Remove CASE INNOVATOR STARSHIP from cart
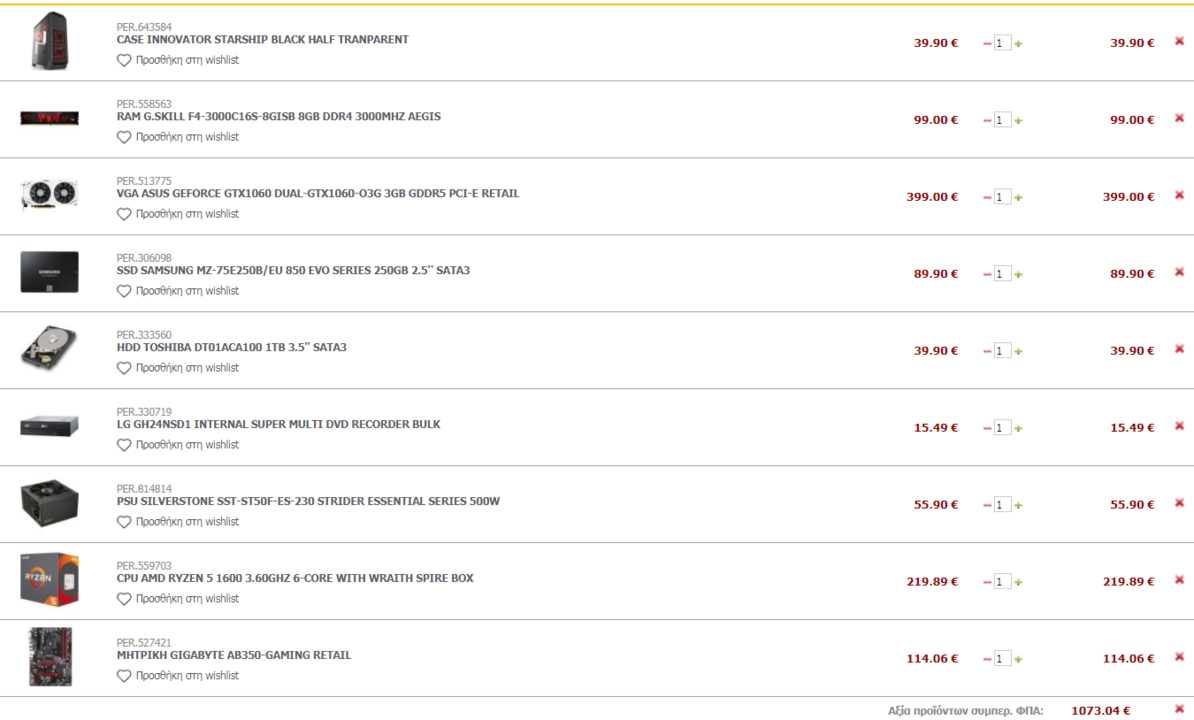This screenshot has height=720, width=1194. pos(1179,41)
